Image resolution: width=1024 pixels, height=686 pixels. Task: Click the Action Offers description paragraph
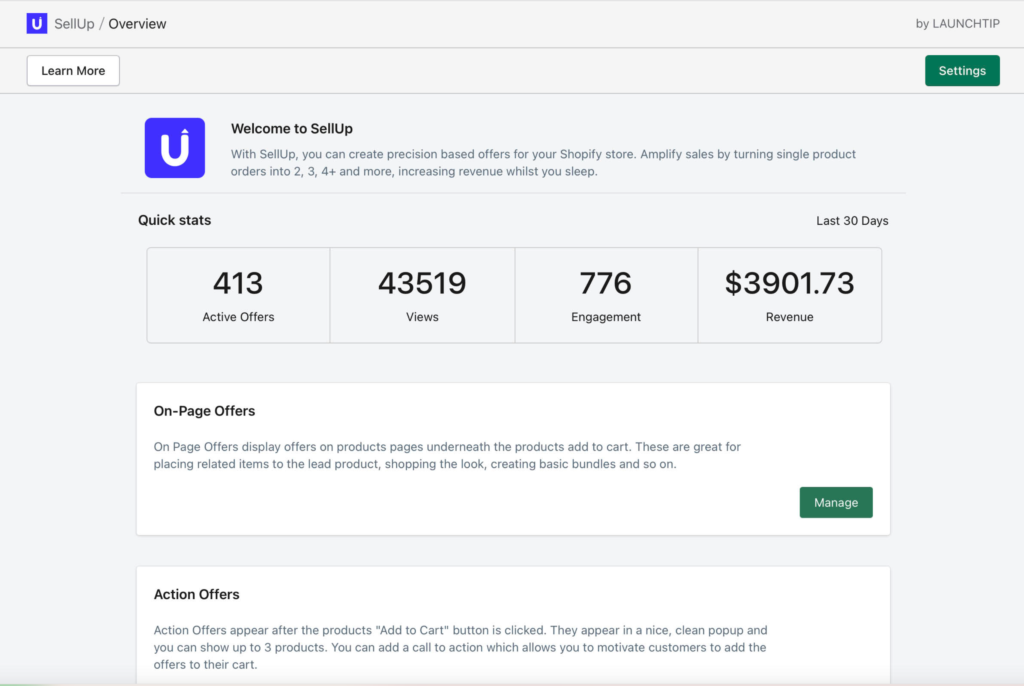460,647
